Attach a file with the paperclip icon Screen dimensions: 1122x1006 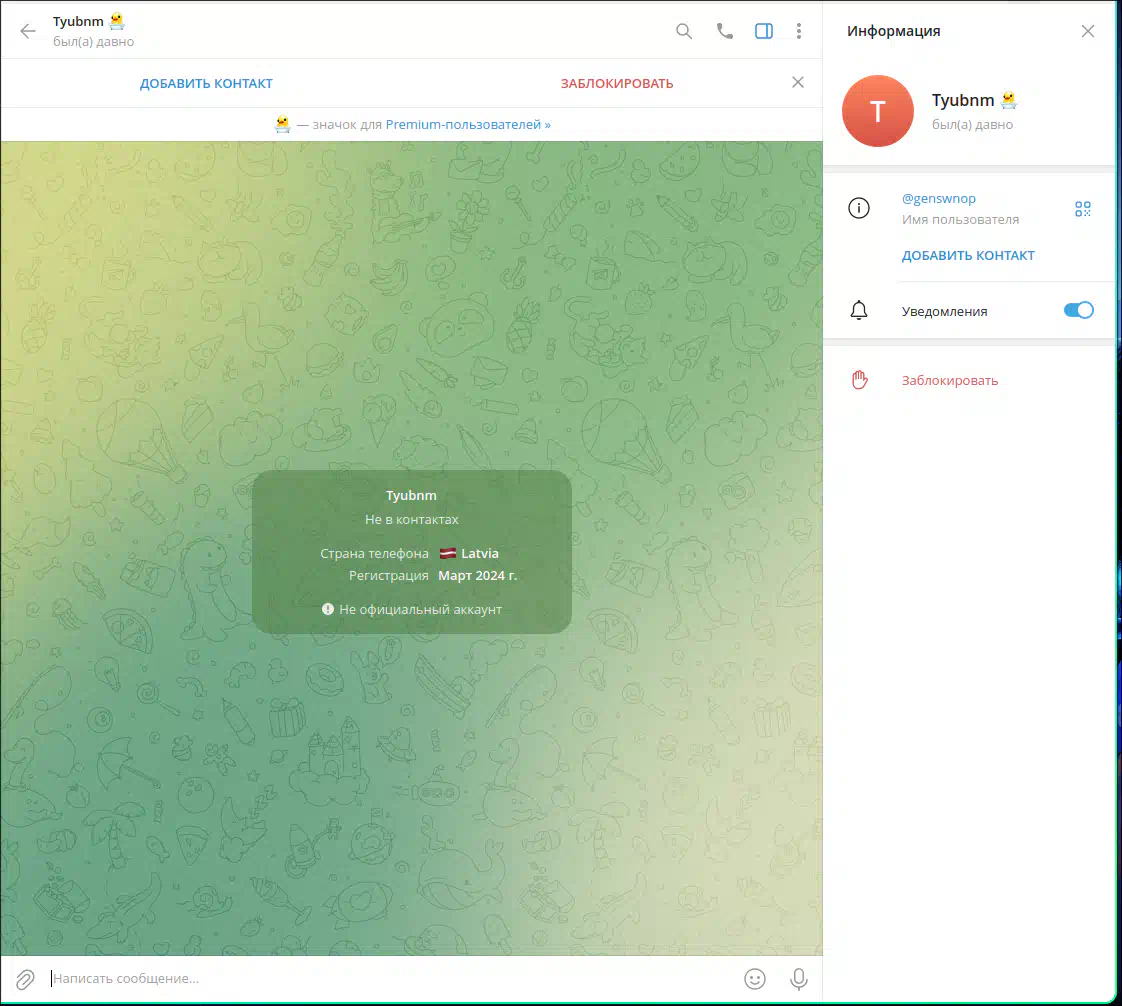click(x=25, y=979)
